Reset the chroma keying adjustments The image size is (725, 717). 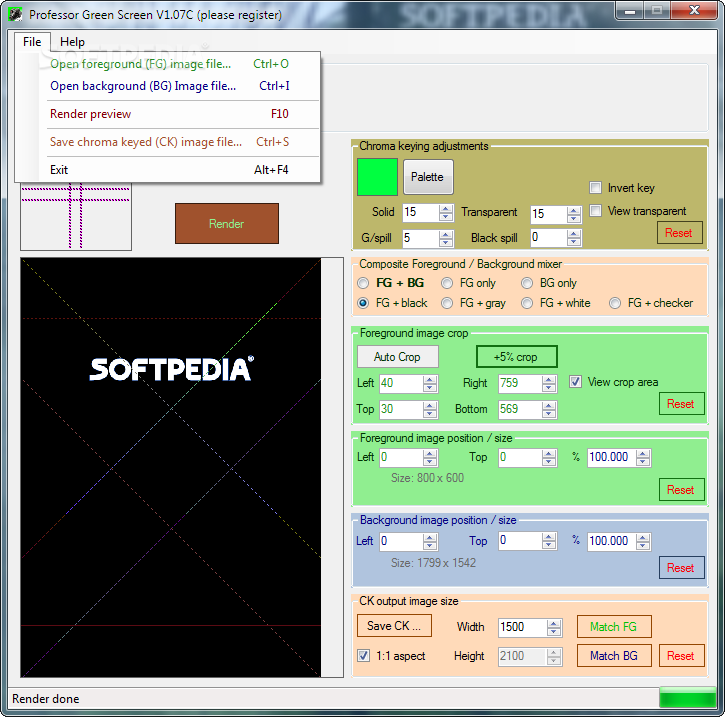coord(679,233)
